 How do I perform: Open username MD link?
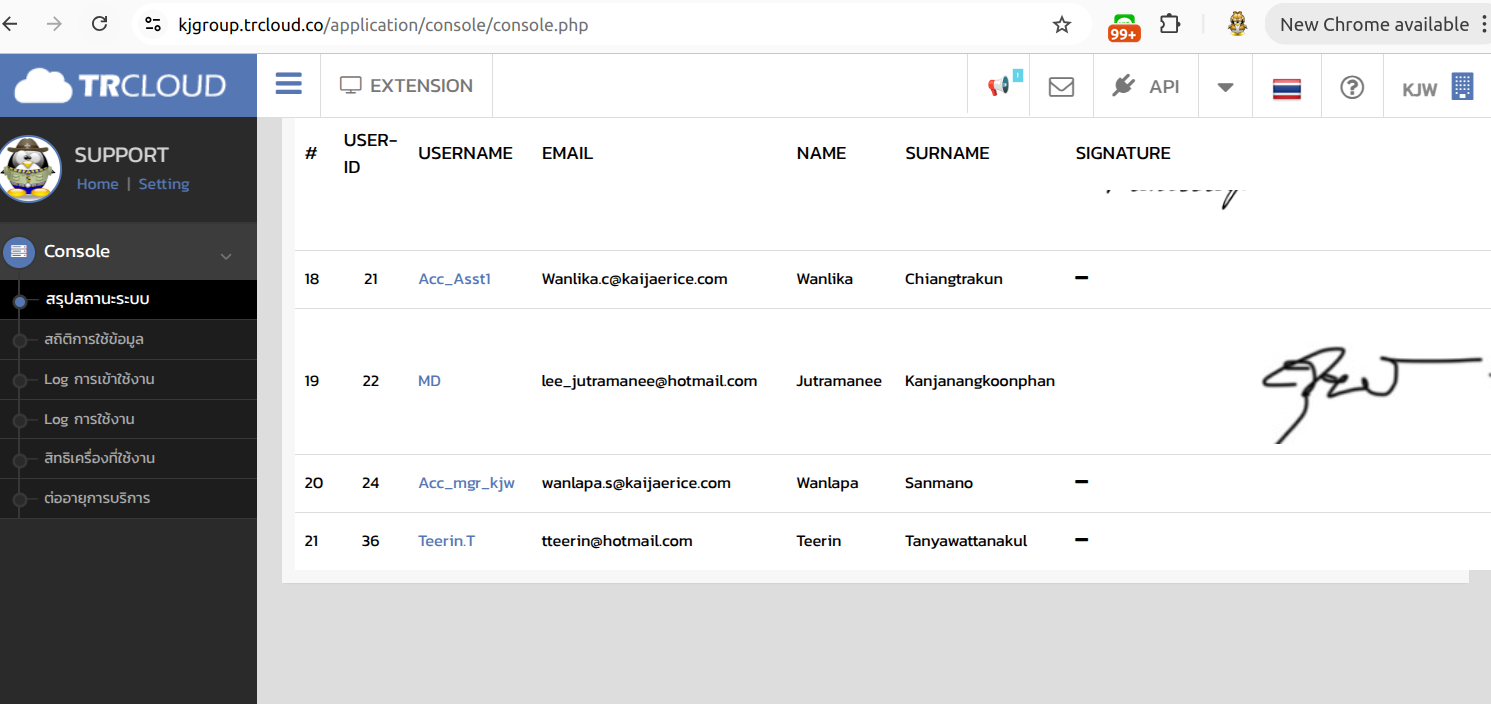coord(429,381)
